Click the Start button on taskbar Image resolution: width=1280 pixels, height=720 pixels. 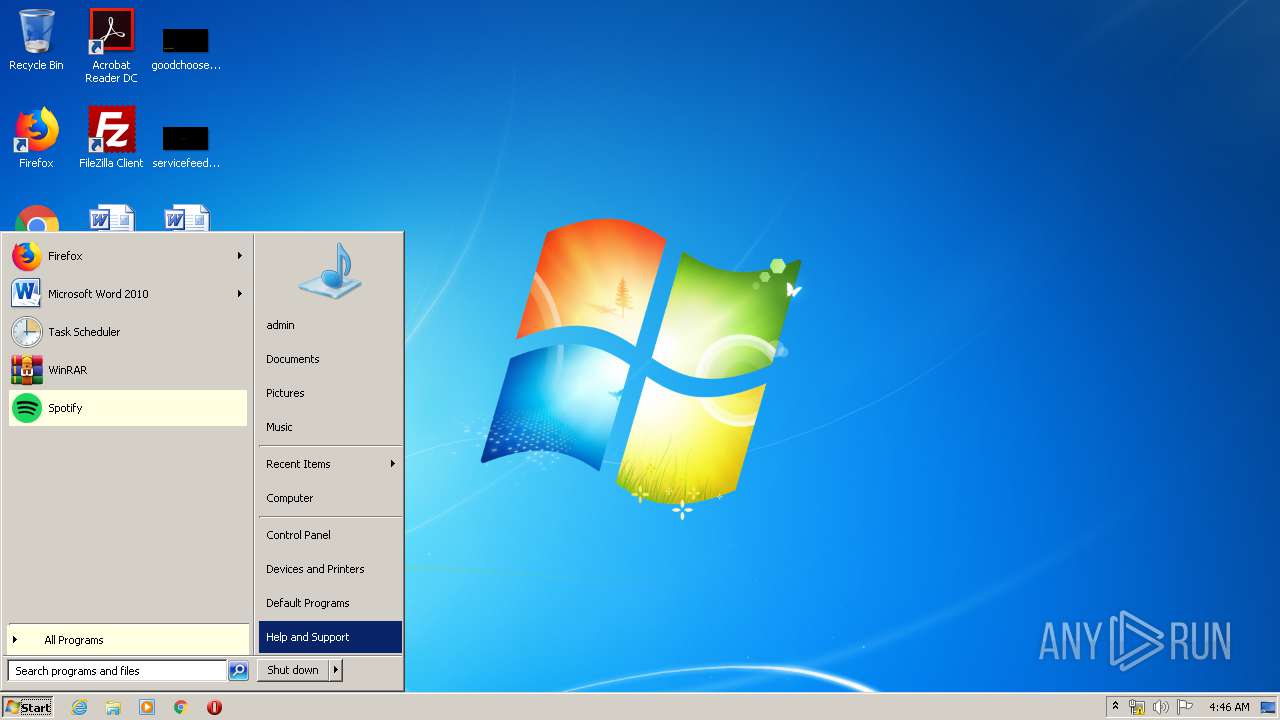coord(28,707)
